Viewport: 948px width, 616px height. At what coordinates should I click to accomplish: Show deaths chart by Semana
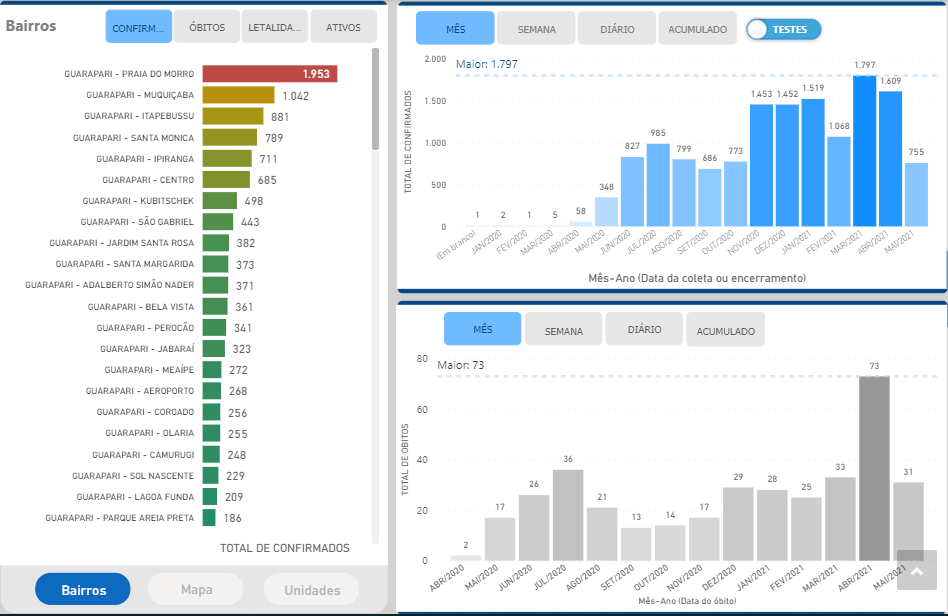point(563,330)
